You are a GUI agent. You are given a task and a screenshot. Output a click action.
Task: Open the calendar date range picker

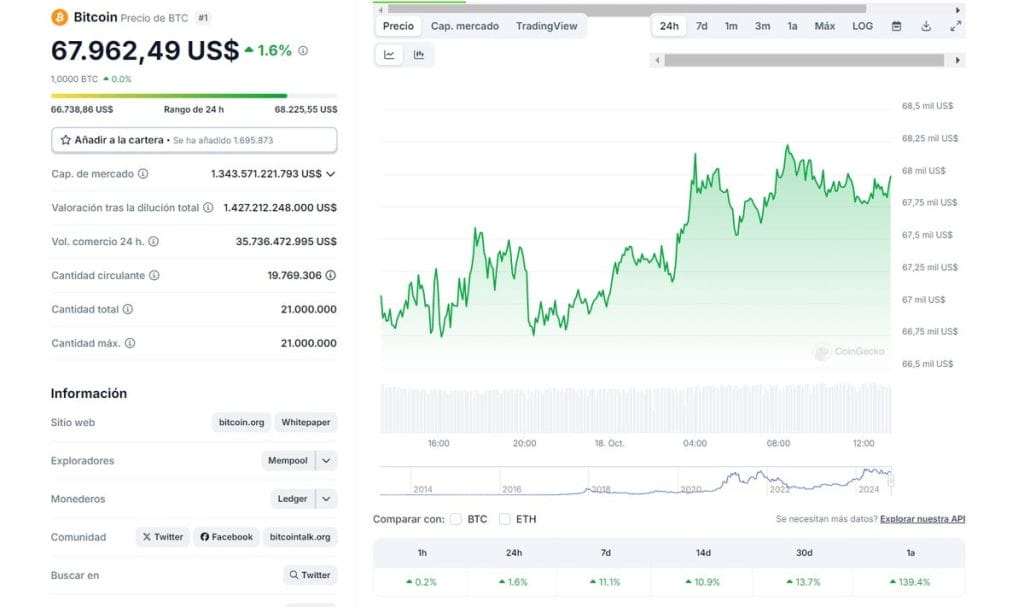tap(897, 26)
